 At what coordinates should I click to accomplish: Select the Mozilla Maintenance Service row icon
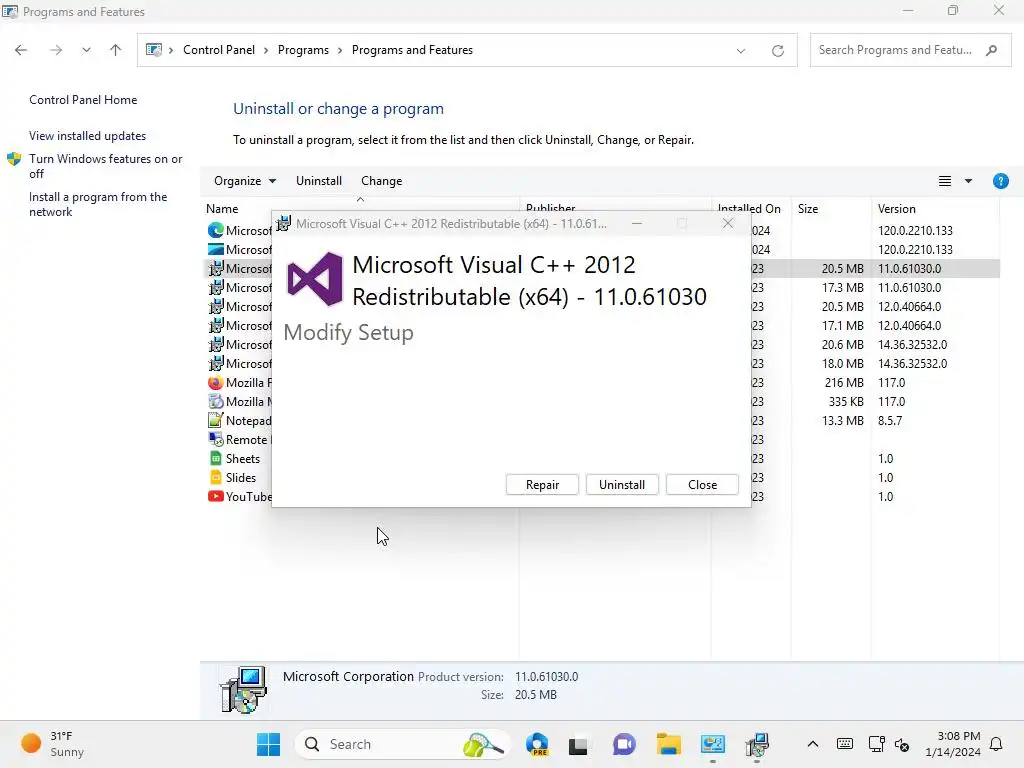[x=216, y=402]
